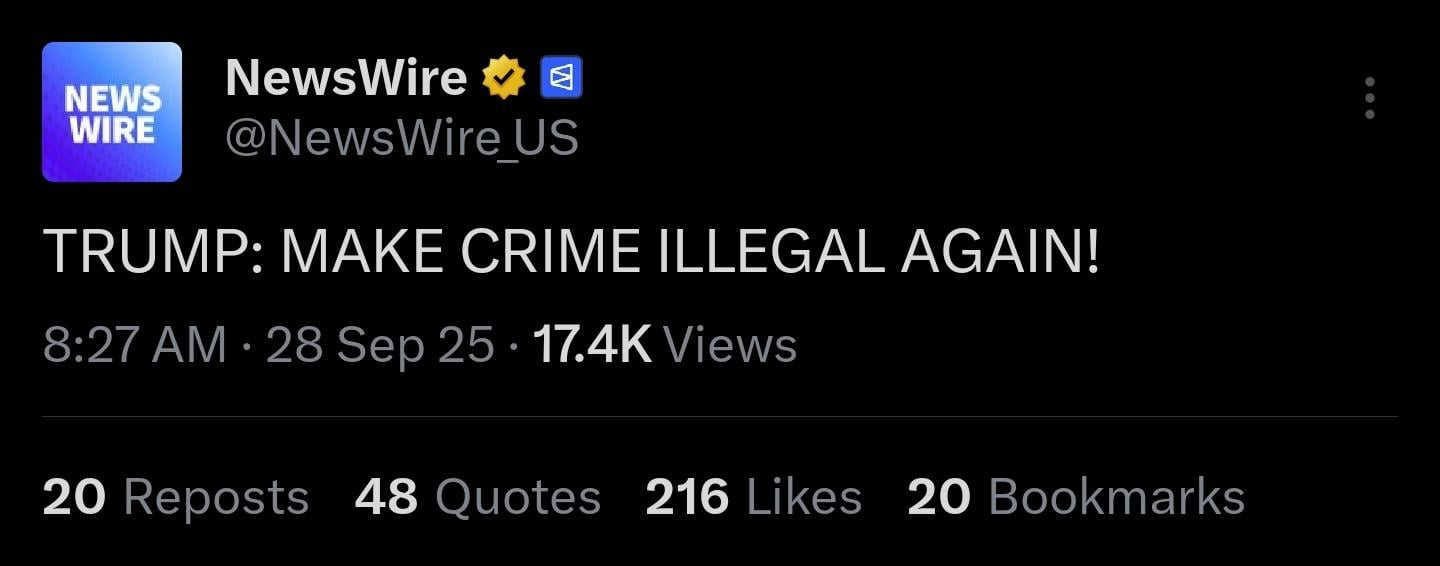Select the TRUMP: MAKE CRIME ILLEGAL AGAIN! post text
Viewport: 1440px width, 566px height.
tap(571, 252)
